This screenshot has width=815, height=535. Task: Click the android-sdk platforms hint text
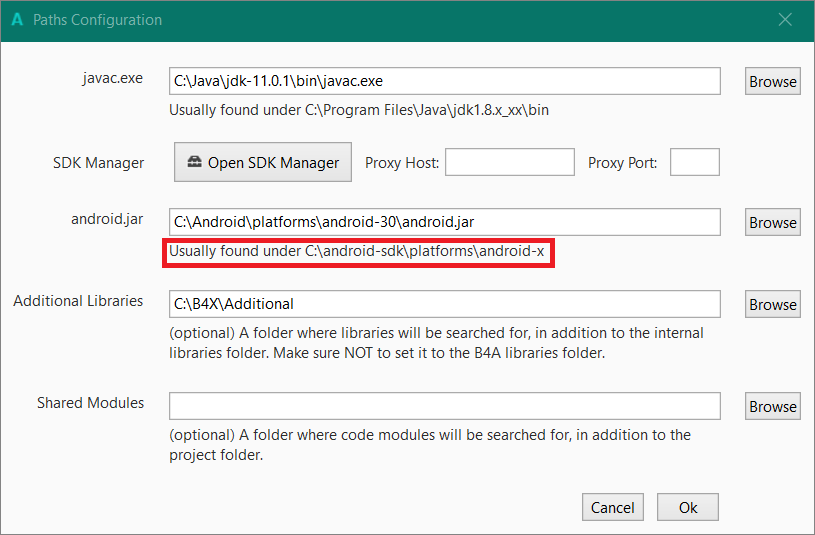(x=357, y=252)
